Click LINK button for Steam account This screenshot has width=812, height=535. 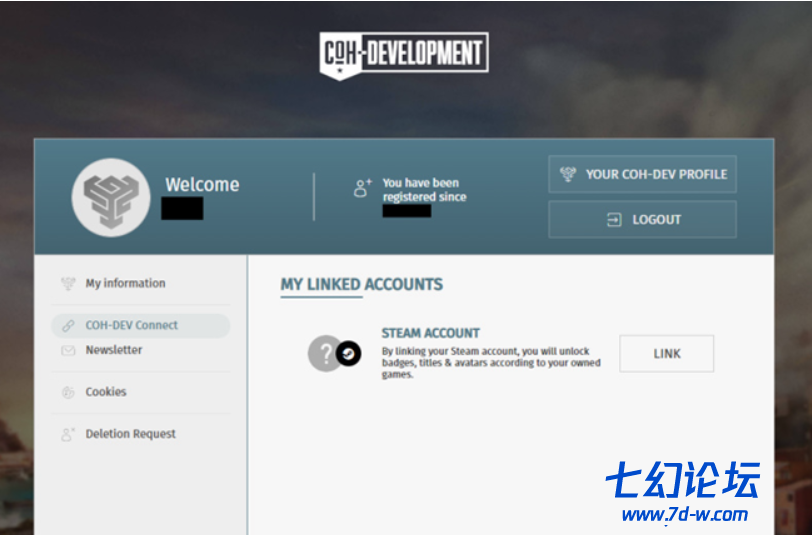coord(666,354)
